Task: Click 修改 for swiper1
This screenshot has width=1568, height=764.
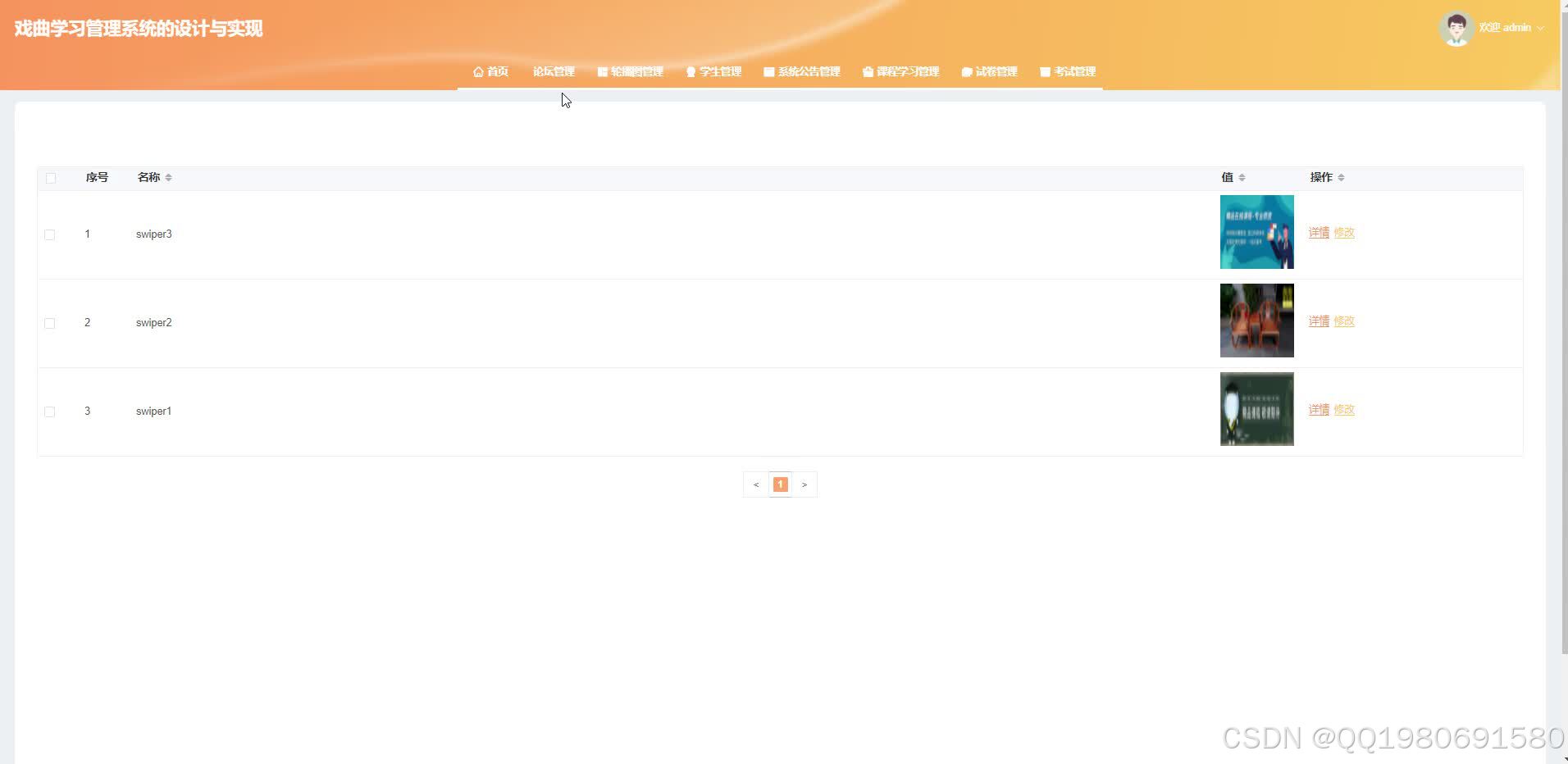Action: [1344, 410]
